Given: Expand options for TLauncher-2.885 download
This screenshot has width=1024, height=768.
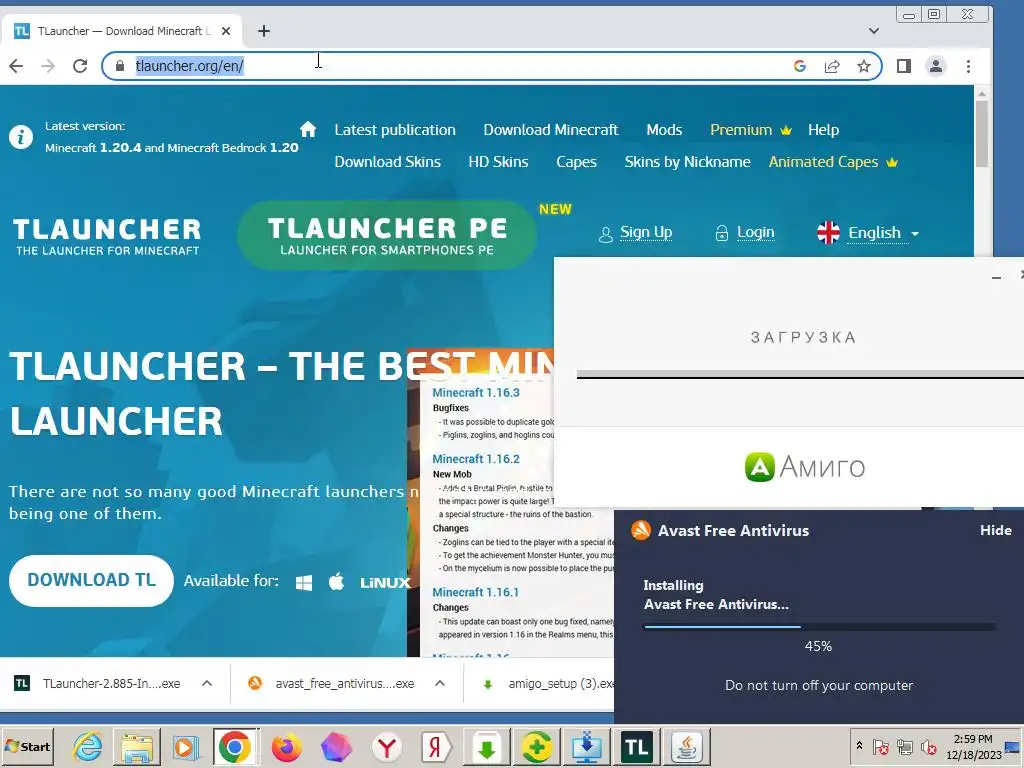Looking at the screenshot, I should [x=207, y=684].
